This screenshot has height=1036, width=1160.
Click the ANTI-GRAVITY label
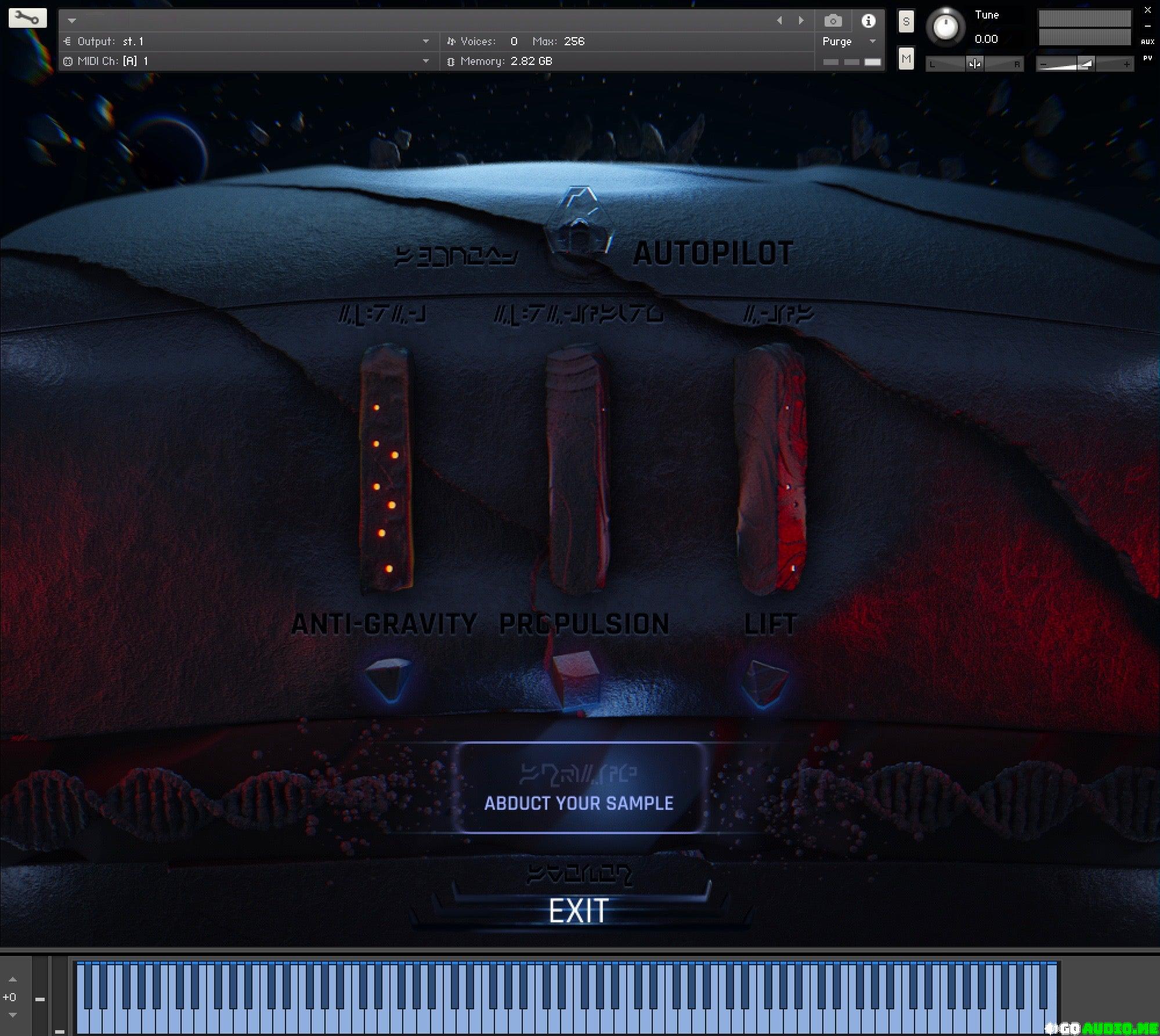[x=384, y=624]
